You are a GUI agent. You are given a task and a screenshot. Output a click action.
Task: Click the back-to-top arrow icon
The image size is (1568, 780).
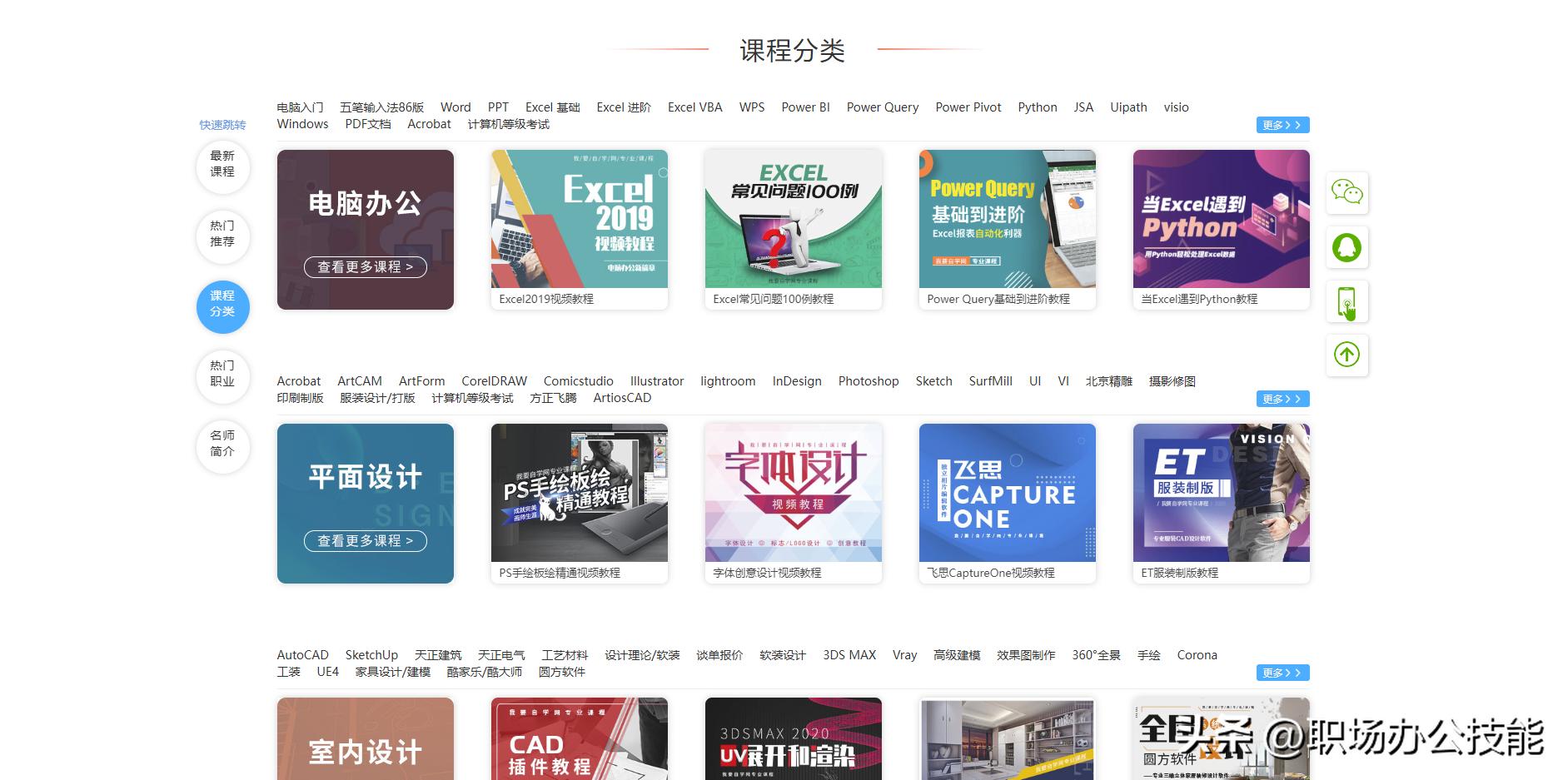click(x=1347, y=355)
